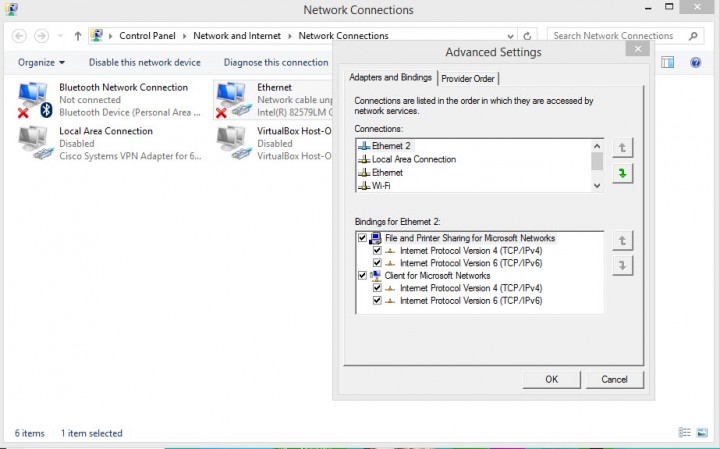Select Local Area Connection in Connections list

414,159
